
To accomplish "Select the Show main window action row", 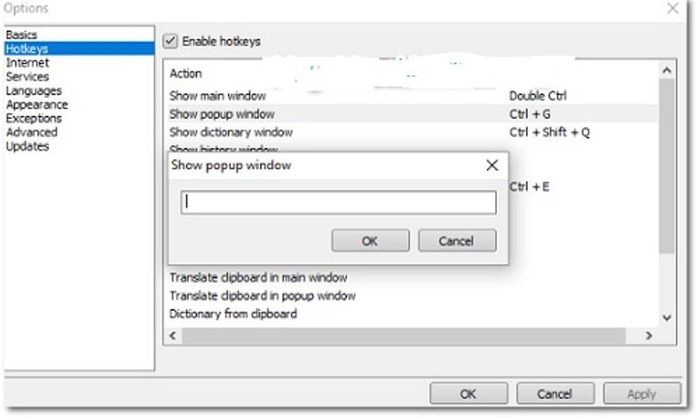I will pos(412,96).
